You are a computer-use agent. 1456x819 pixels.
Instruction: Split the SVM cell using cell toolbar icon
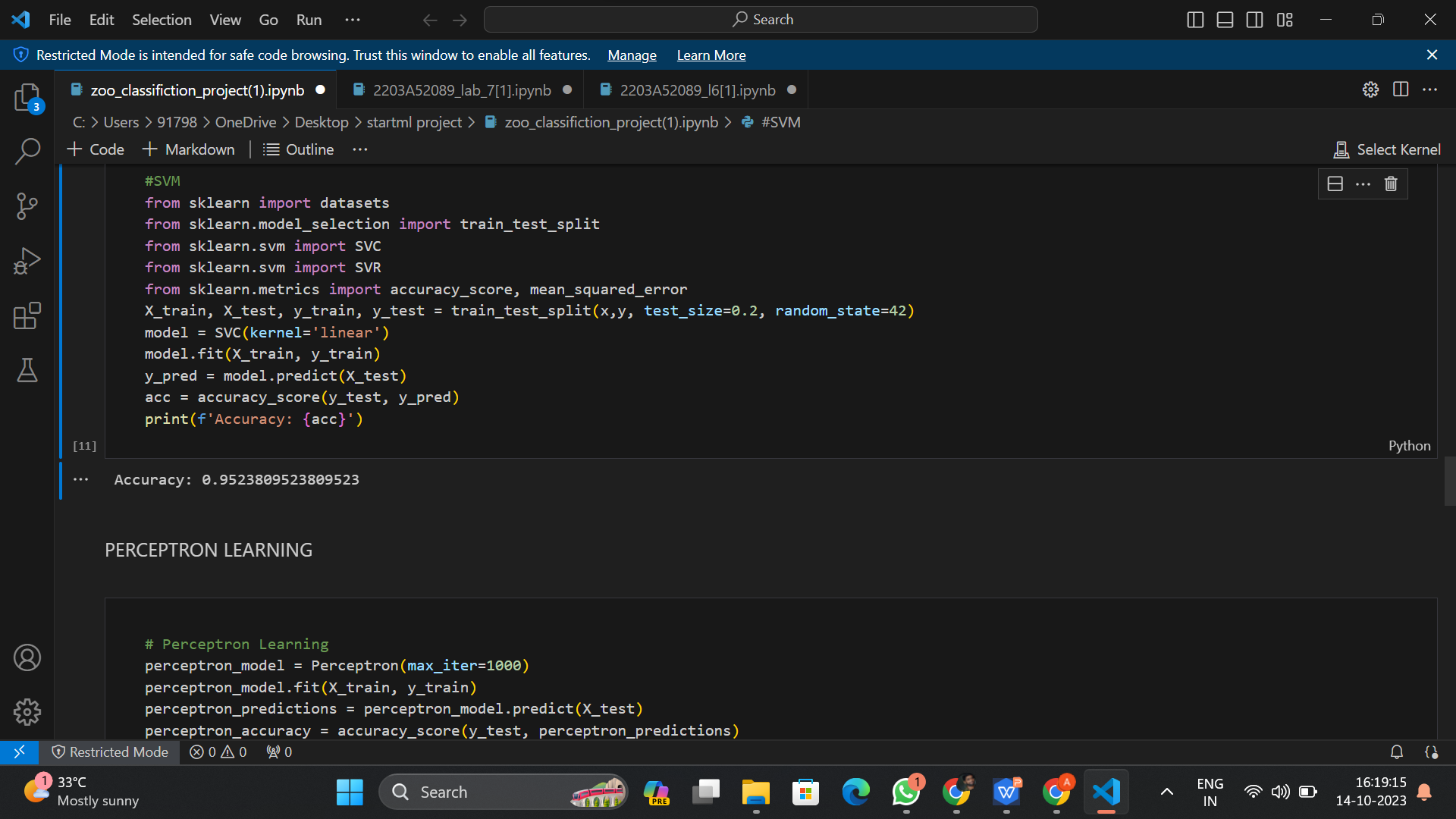click(x=1335, y=184)
